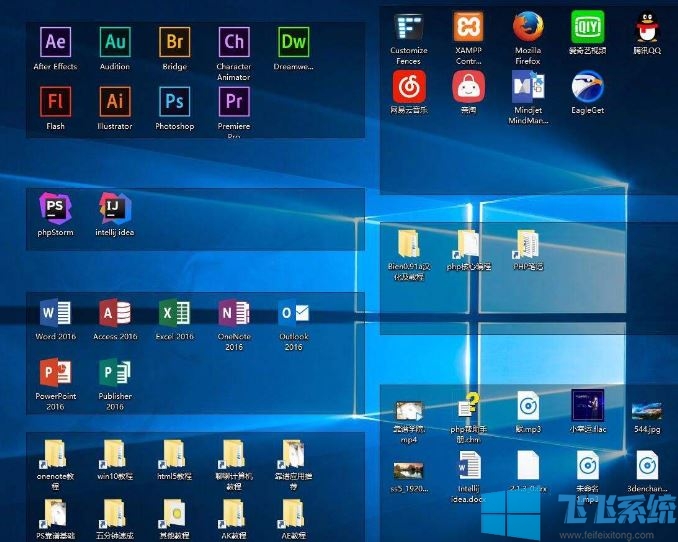The height and width of the screenshot is (542, 678).
Task: Select the Customize Fences icon
Action: coord(408,27)
